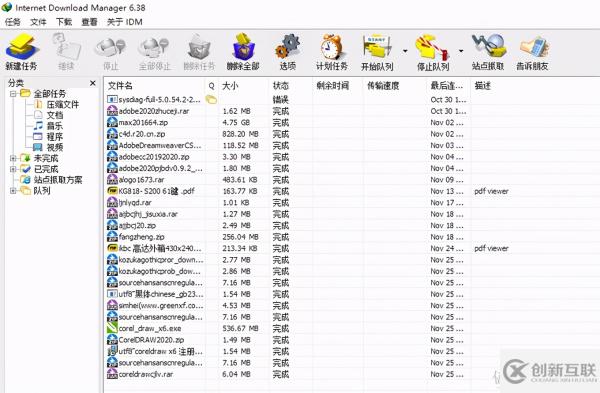Click folder icon in sysdiag-full row

tap(211, 100)
